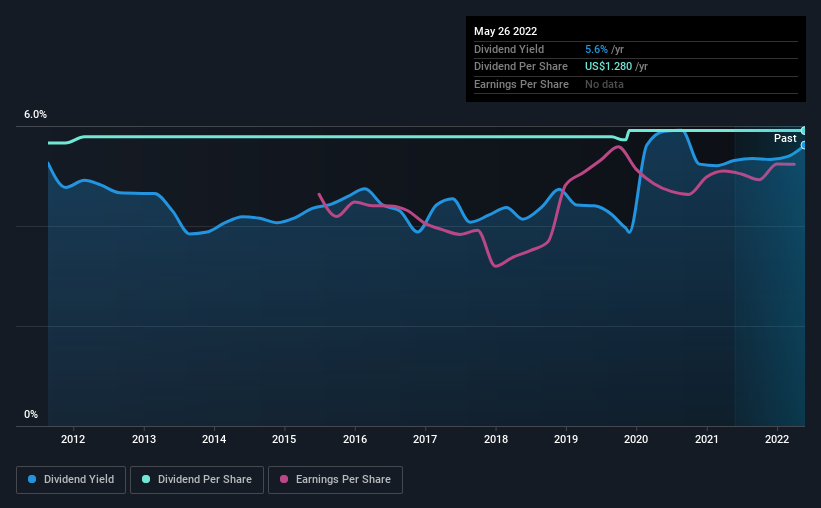Select the 2022 x-axis label

[777, 439]
